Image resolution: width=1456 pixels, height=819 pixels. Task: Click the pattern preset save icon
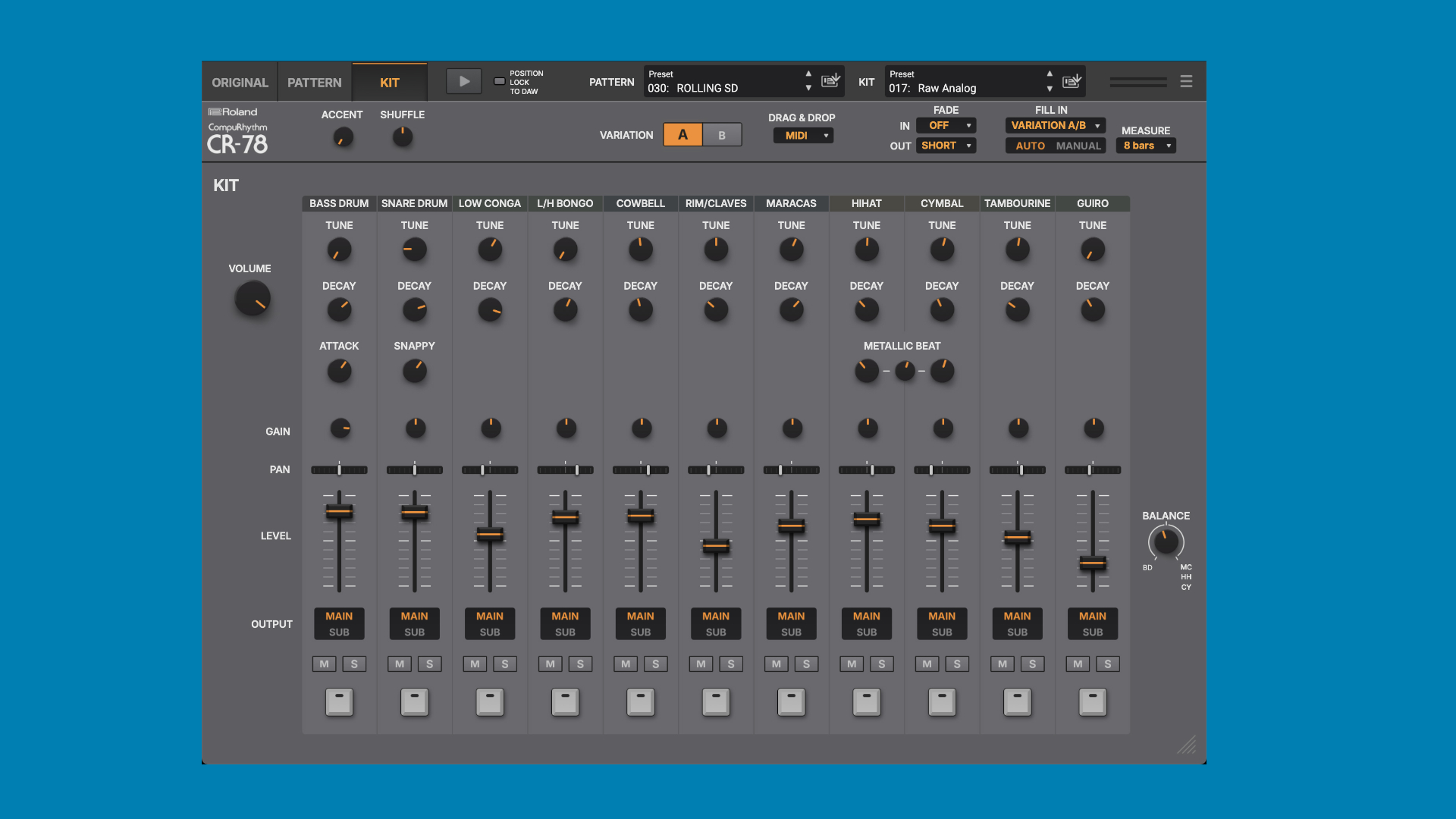click(830, 81)
